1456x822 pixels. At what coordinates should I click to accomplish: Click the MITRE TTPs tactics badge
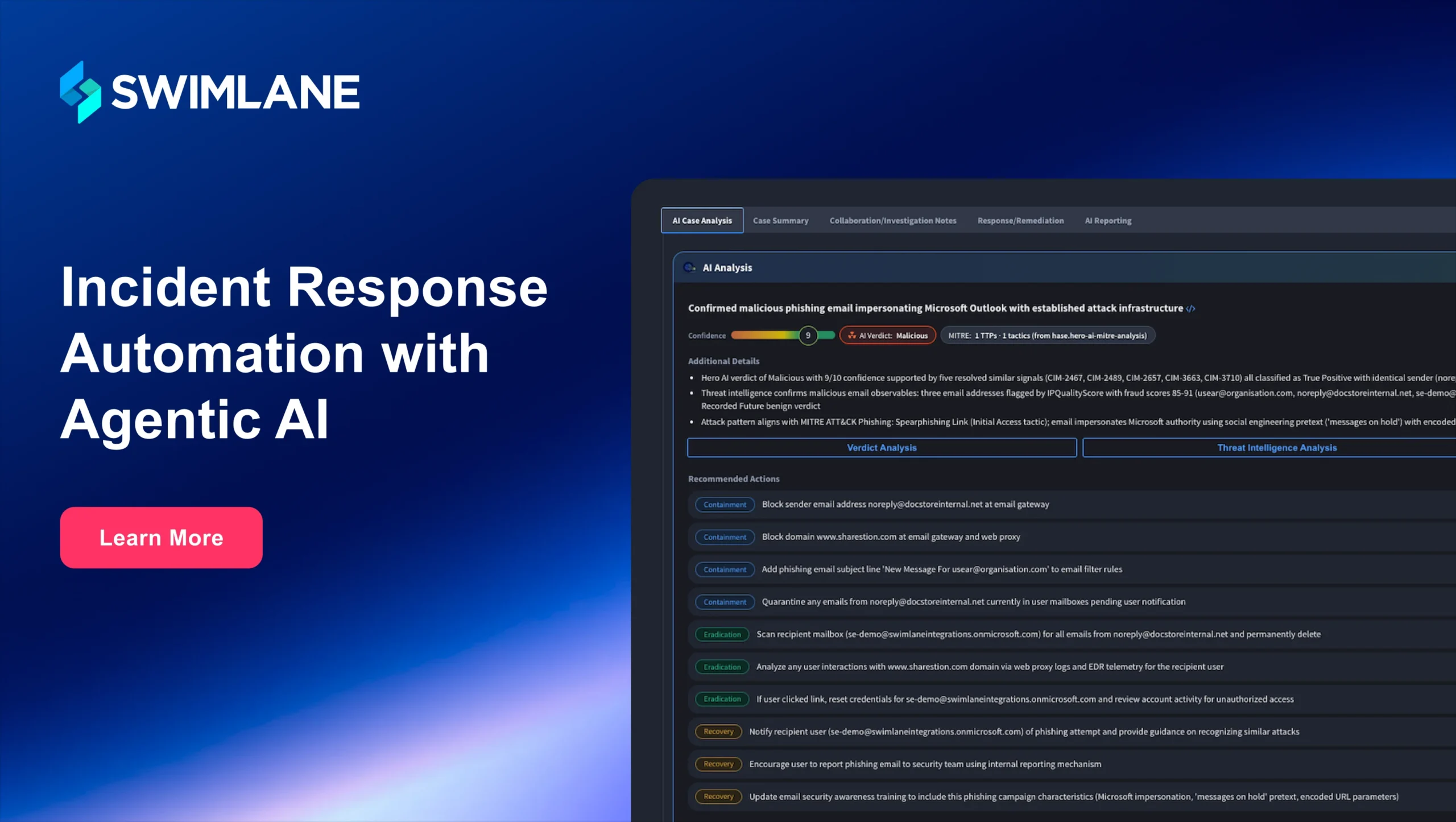pos(1047,336)
